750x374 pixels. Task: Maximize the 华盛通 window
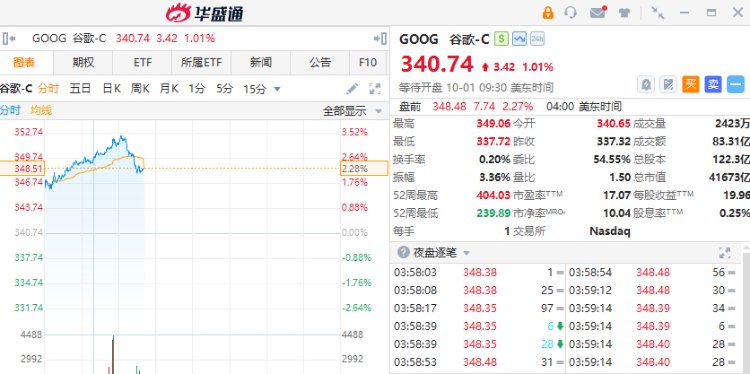[711, 12]
